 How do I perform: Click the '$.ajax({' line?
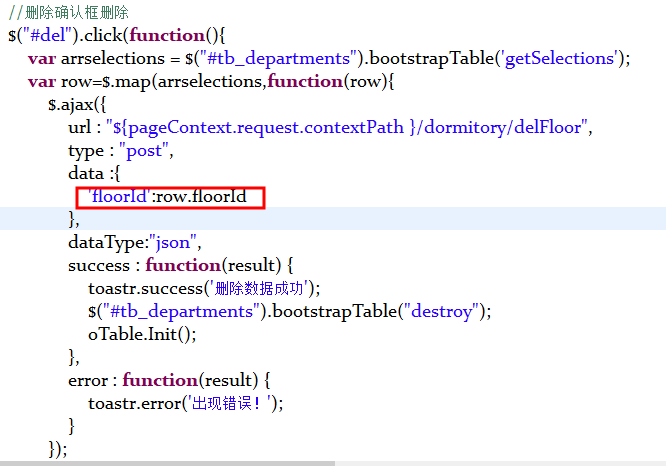coord(77,104)
